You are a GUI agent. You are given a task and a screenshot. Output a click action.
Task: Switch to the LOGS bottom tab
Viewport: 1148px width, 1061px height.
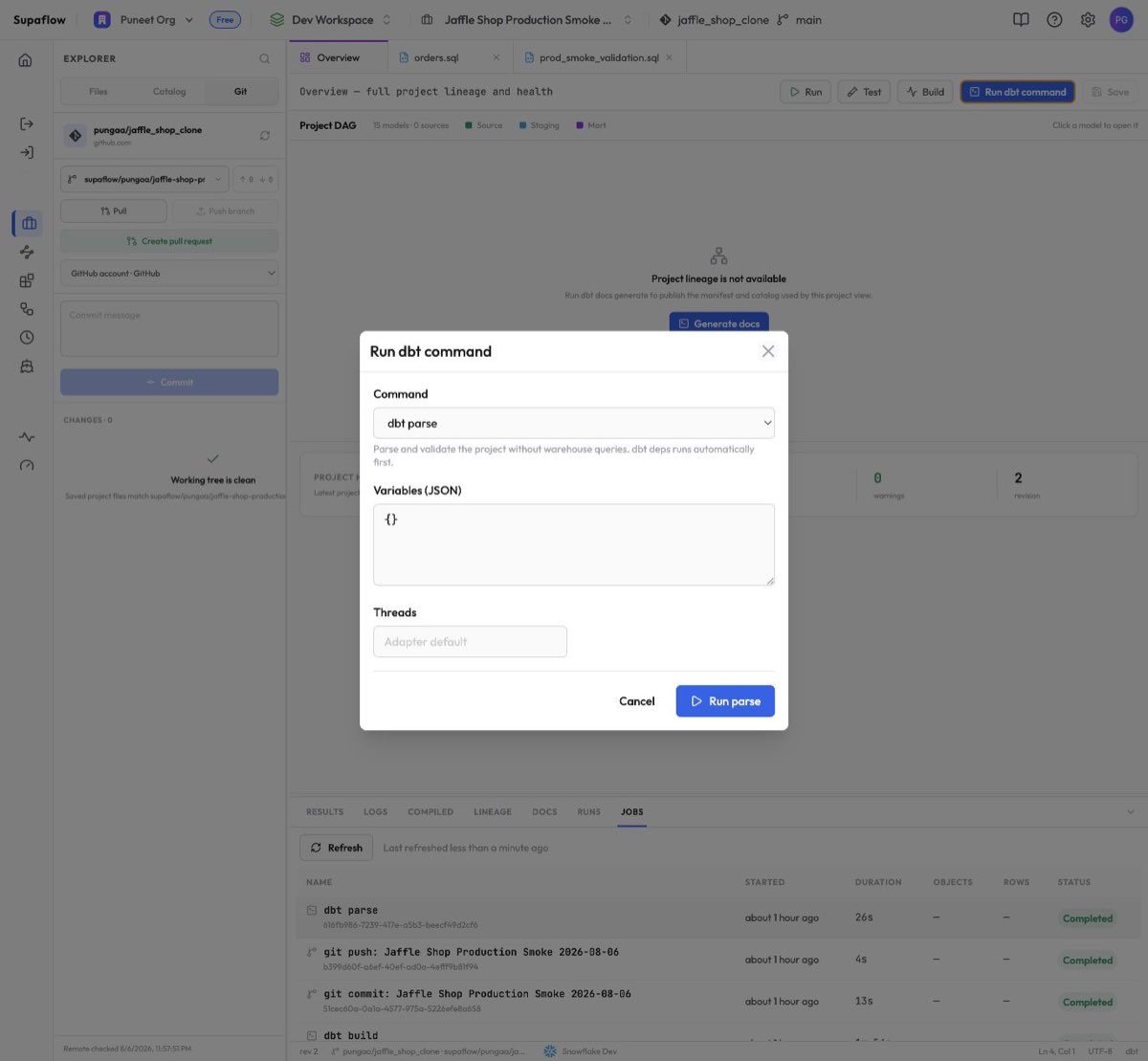pyautogui.click(x=376, y=811)
